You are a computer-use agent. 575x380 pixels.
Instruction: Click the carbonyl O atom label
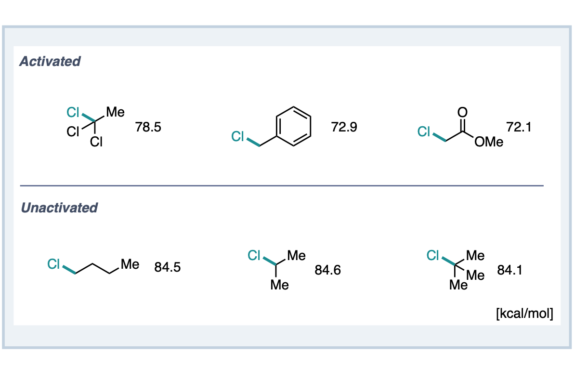coord(462,112)
